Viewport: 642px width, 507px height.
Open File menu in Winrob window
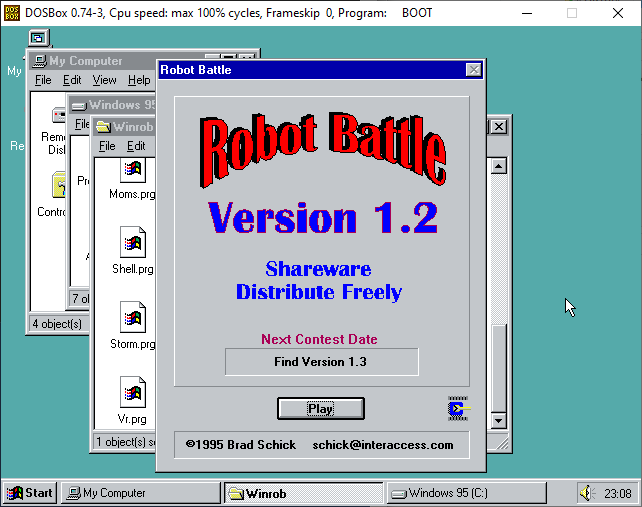(107, 146)
